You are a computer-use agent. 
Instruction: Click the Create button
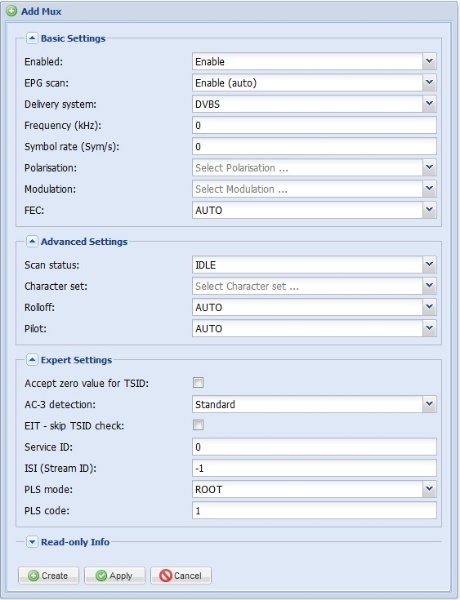[48, 576]
